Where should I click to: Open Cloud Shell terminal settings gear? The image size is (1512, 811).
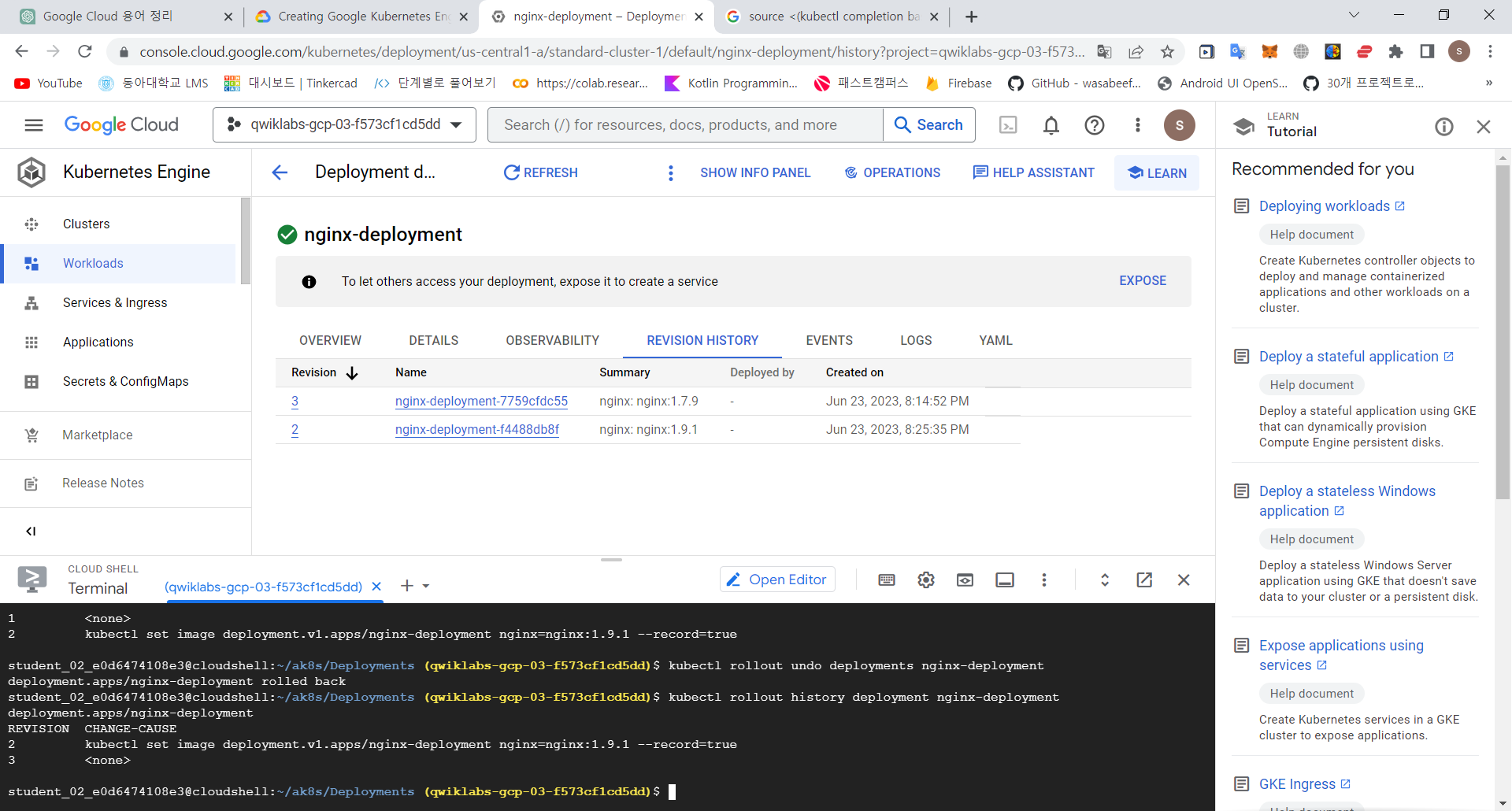pyautogui.click(x=926, y=580)
